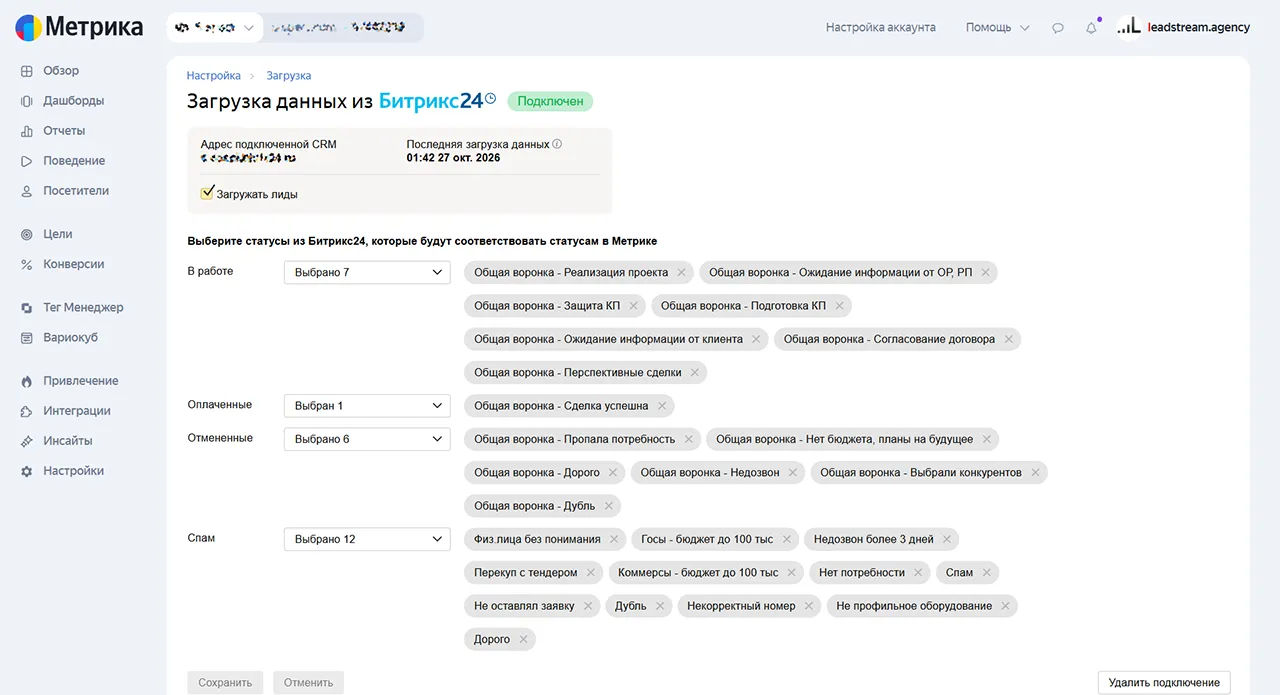Remove the 'Общая воронка - Согласование договора' tag
Image resolution: width=1280 pixels, height=695 pixels.
click(1009, 339)
